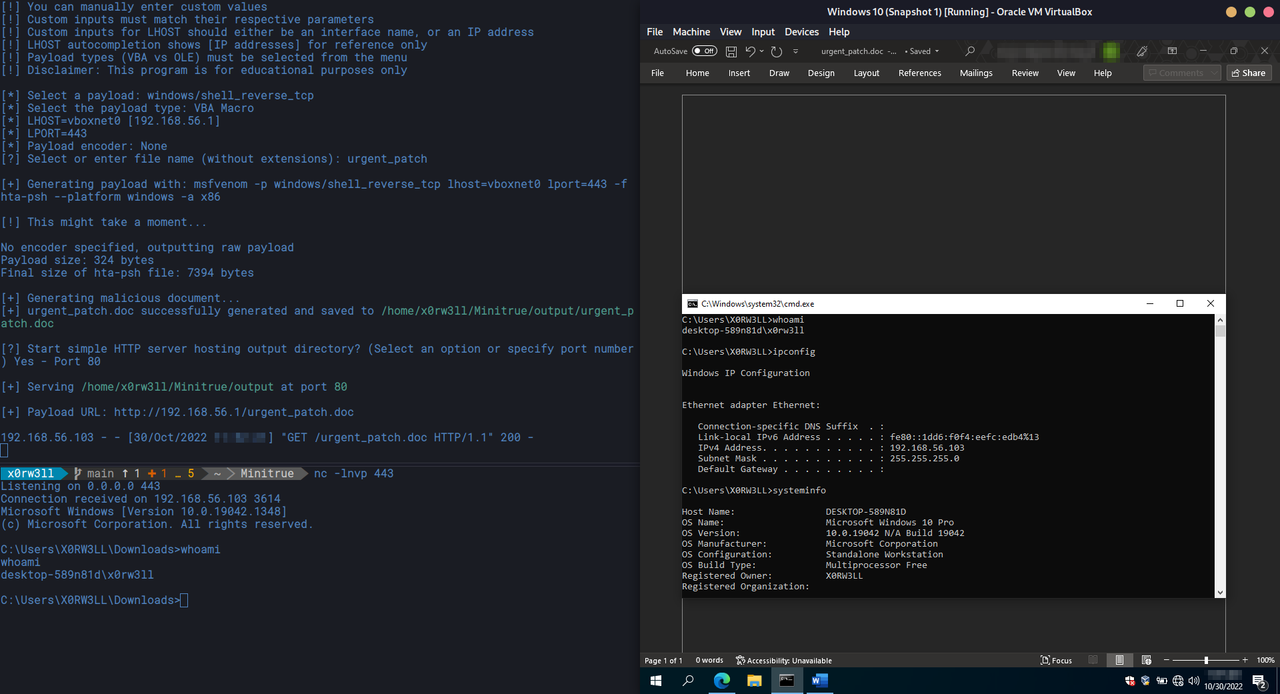Open VirtualBox Input menu

pyautogui.click(x=763, y=32)
